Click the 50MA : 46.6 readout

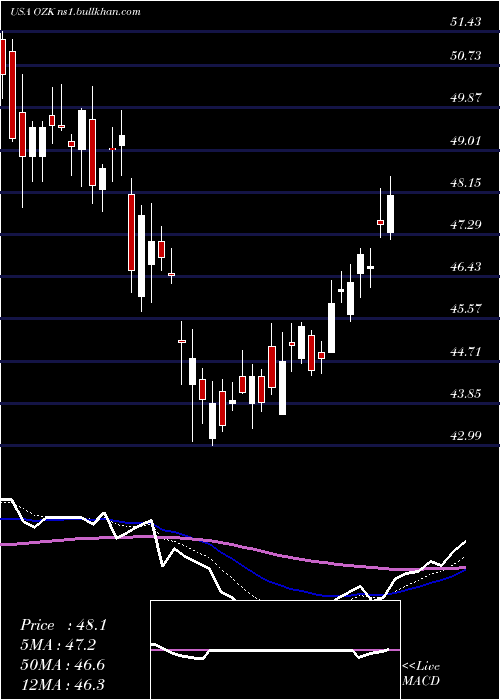click(62, 664)
